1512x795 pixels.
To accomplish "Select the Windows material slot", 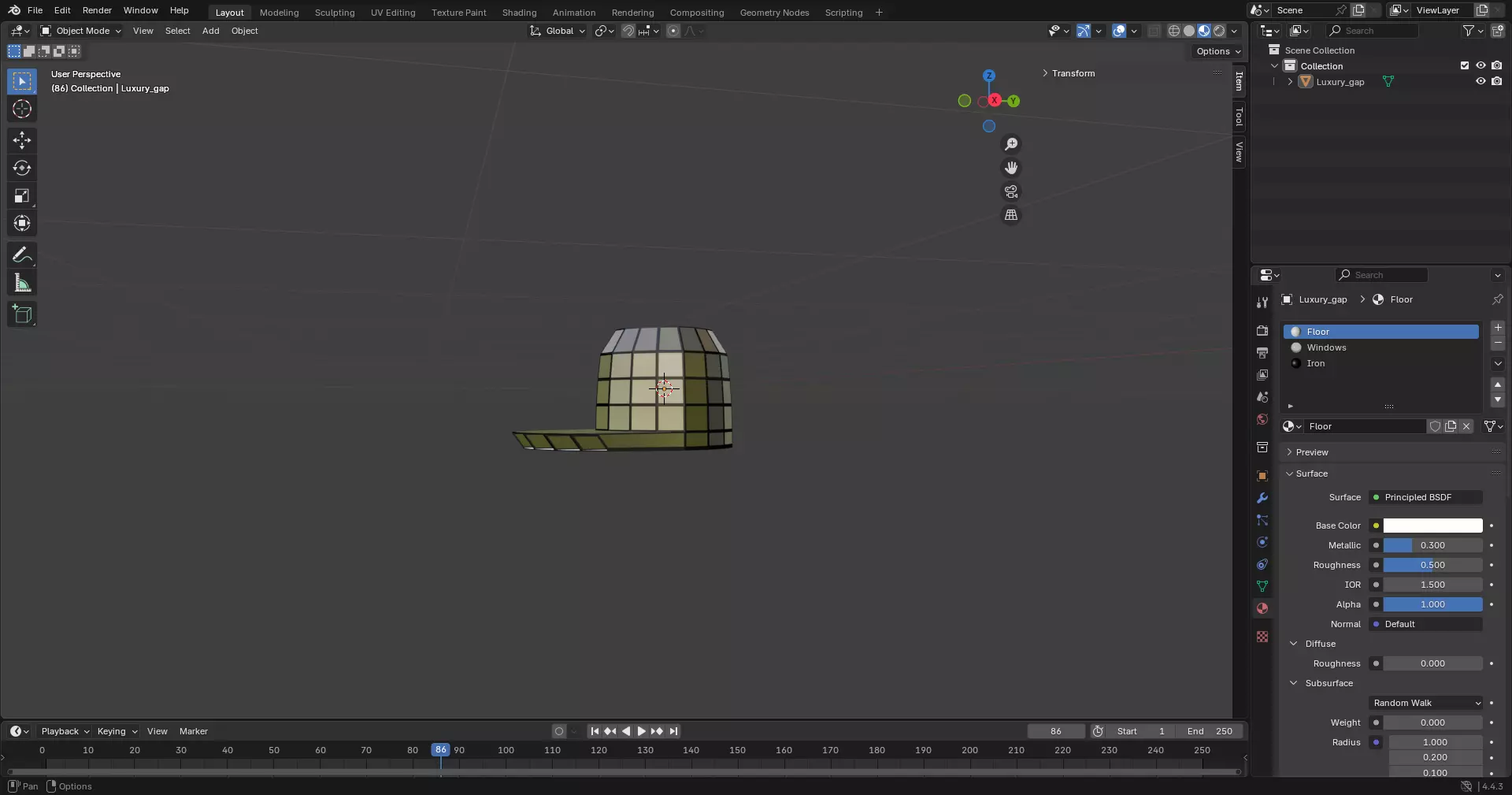I will click(x=1381, y=347).
